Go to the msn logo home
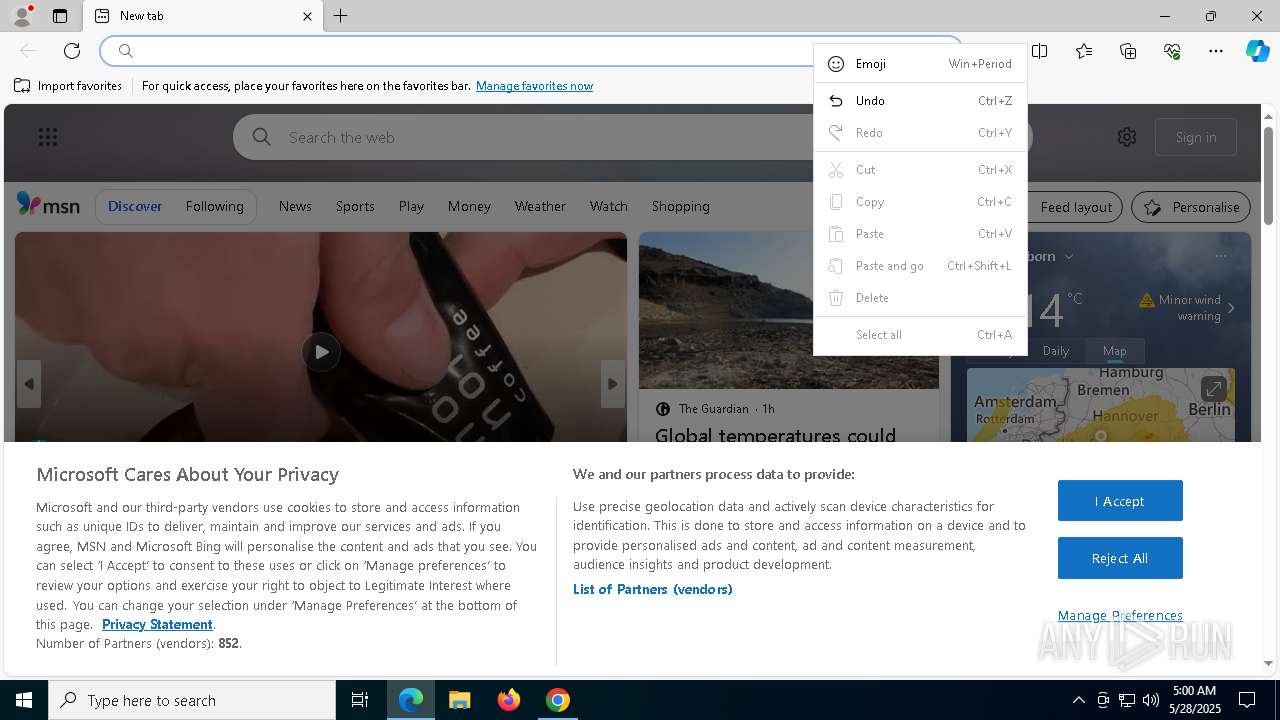The width and height of the screenshot is (1280, 720). (x=48, y=205)
